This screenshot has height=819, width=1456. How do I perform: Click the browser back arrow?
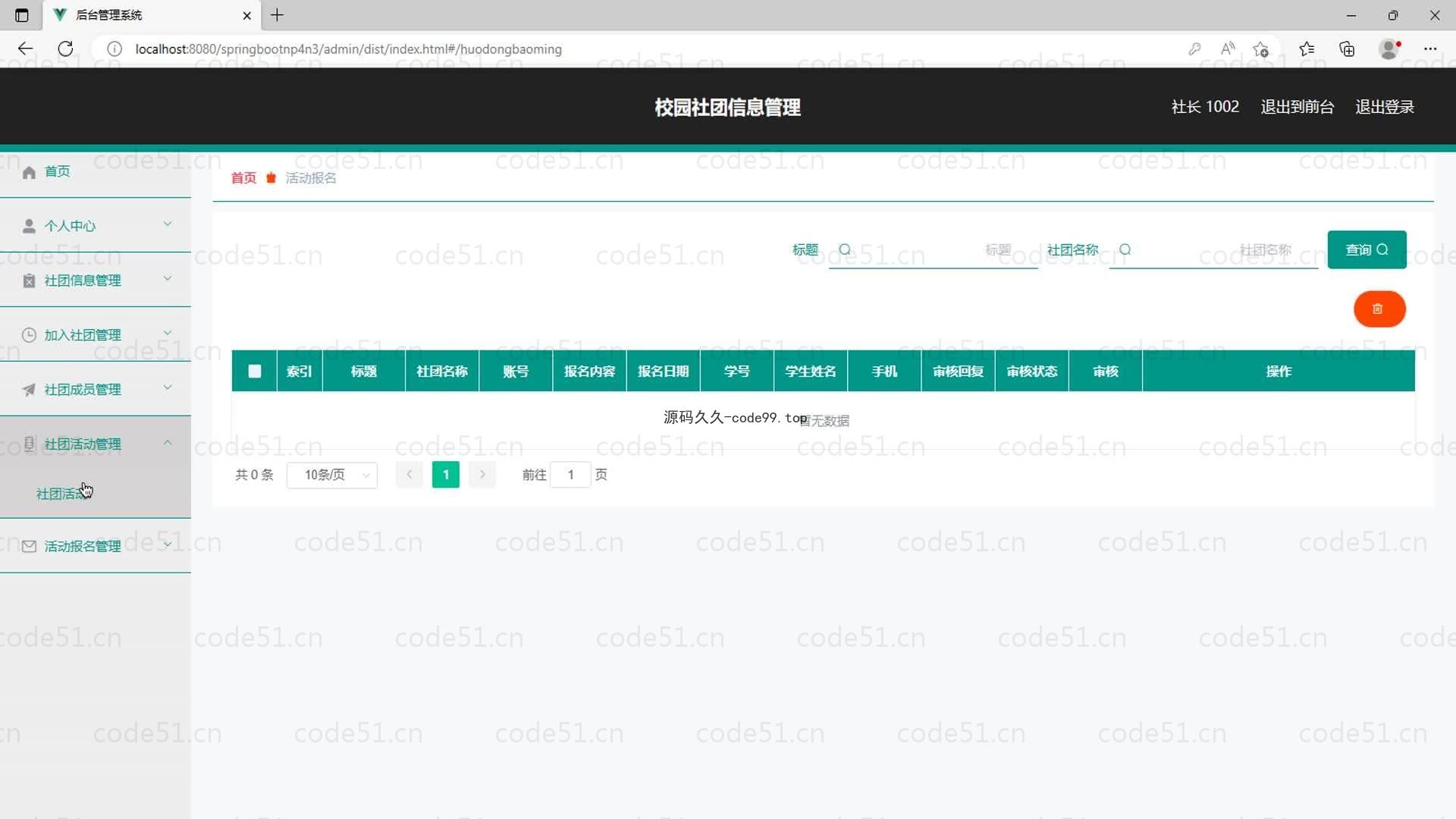pyautogui.click(x=25, y=49)
